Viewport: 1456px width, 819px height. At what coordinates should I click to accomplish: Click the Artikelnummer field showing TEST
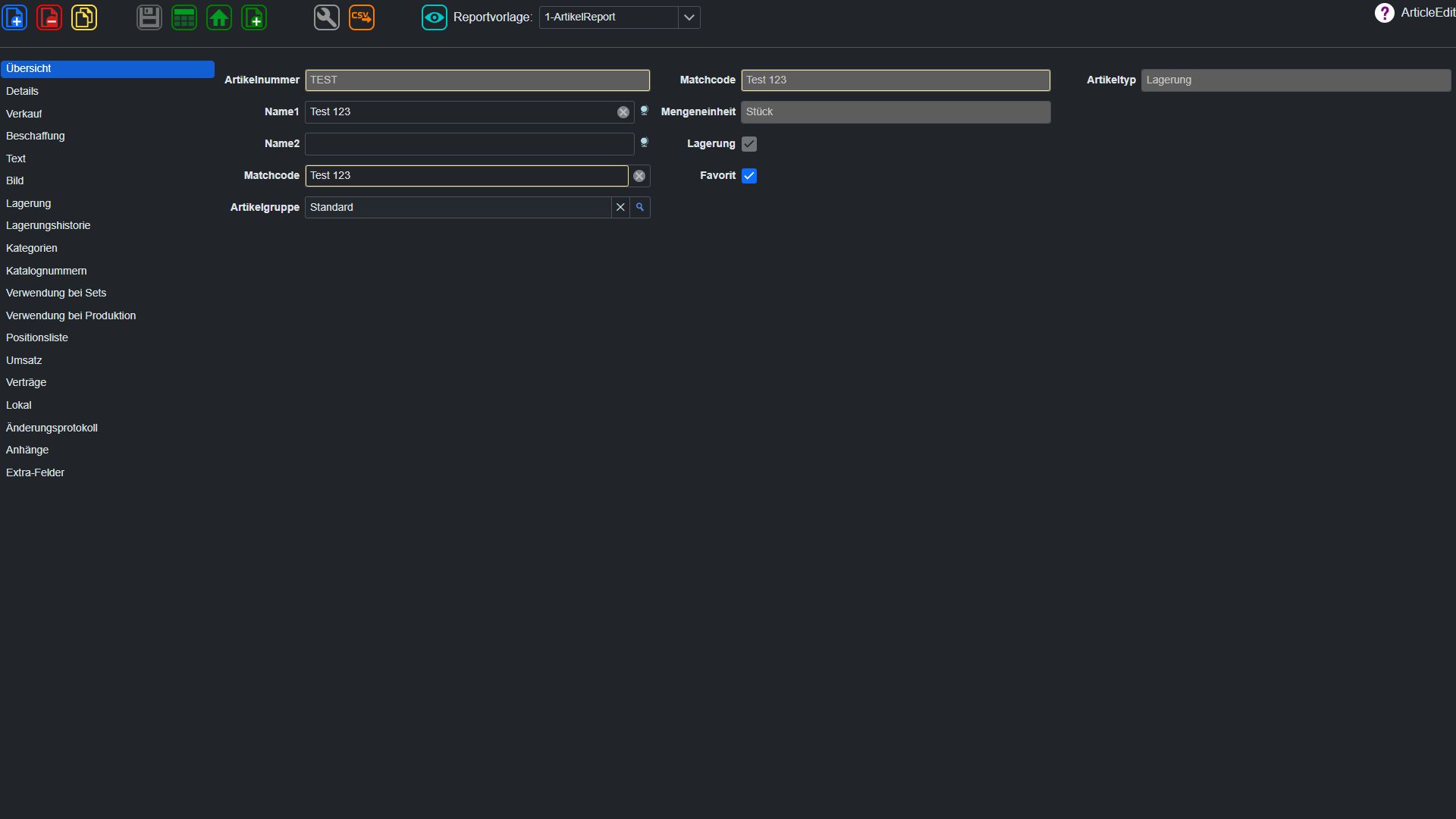pyautogui.click(x=477, y=80)
